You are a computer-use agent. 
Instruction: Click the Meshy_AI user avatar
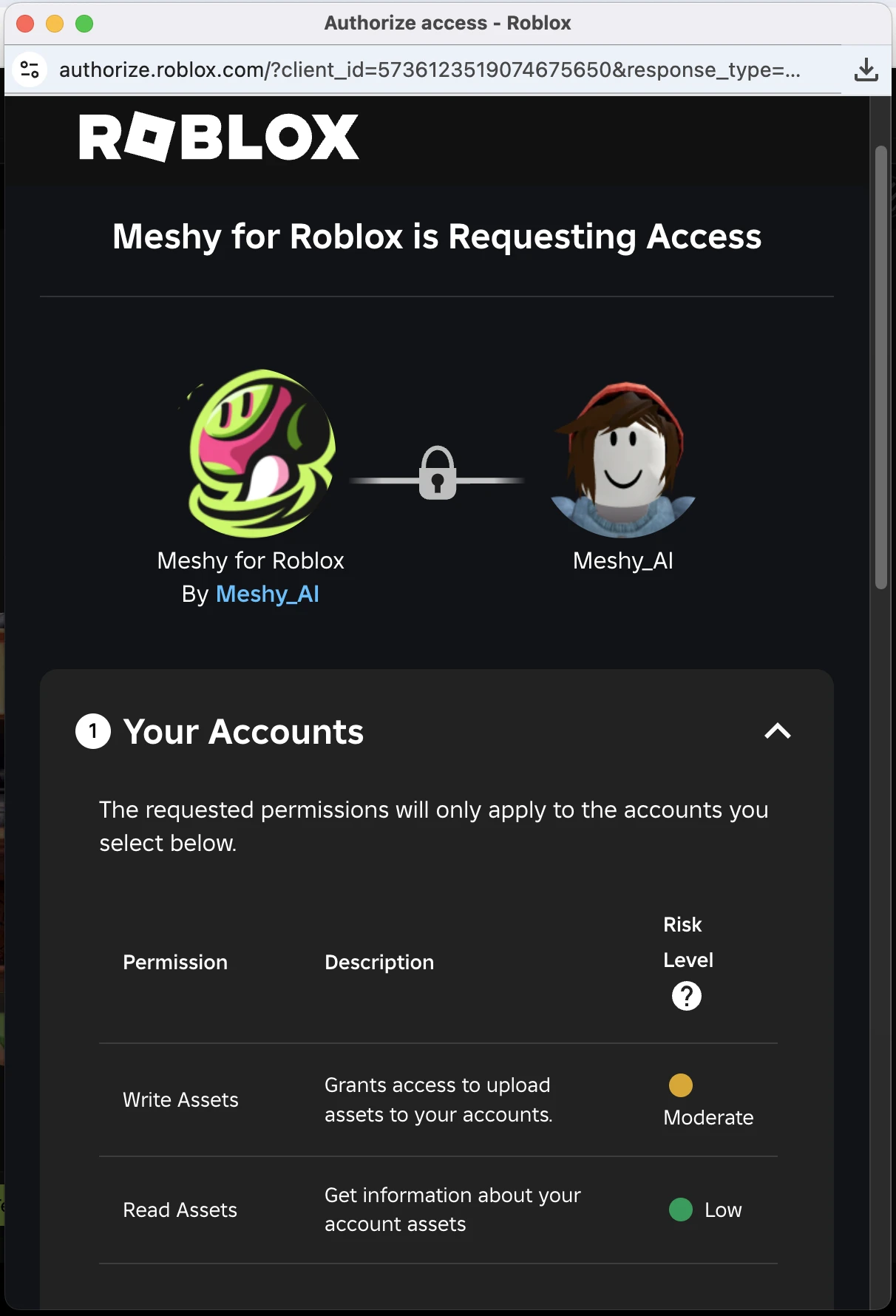click(x=623, y=458)
